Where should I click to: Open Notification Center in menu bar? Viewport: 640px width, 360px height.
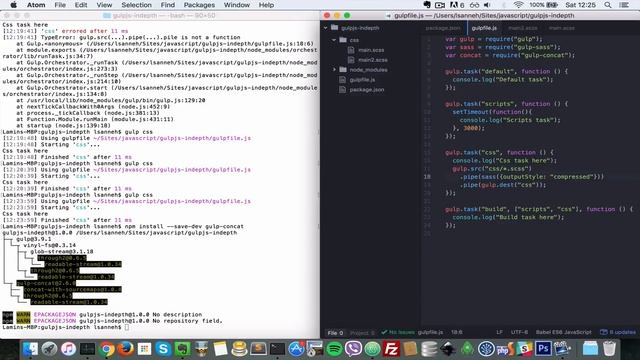click(x=624, y=5)
